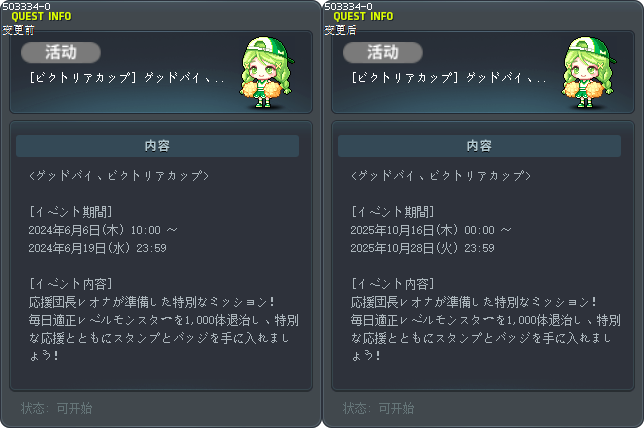Image resolution: width=644 pixels, height=428 pixels.
Task: Select the 活动 badge in left panel
Action: coord(61,53)
